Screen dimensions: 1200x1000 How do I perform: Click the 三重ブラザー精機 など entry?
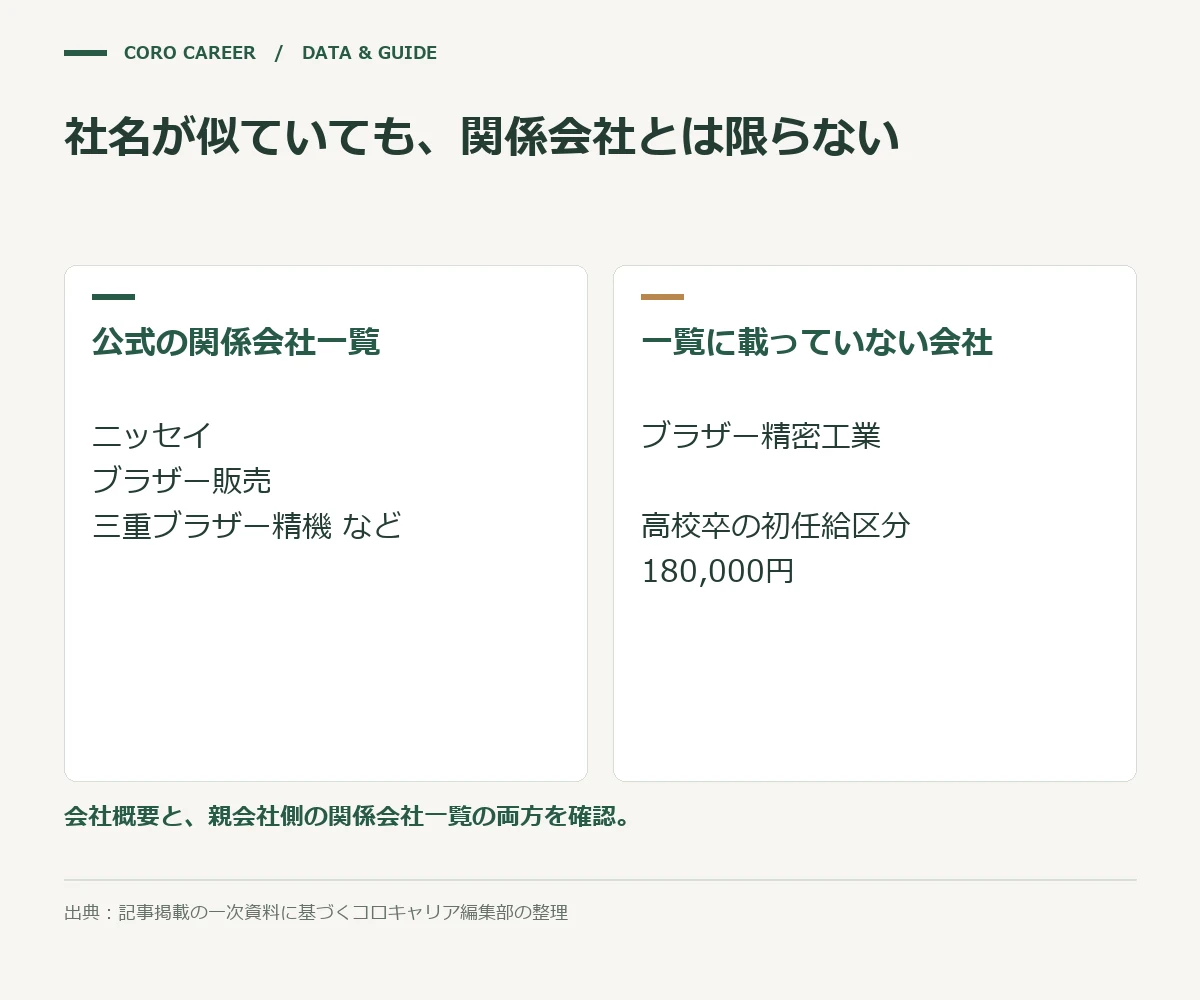pos(247,525)
